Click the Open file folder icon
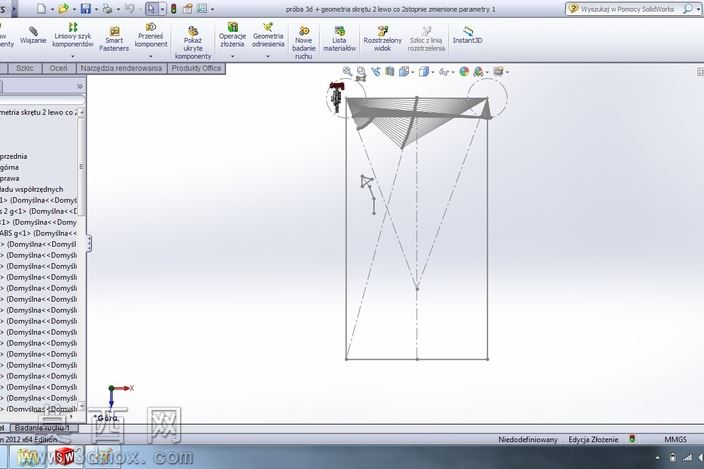The height and width of the screenshot is (469, 704). (63, 9)
